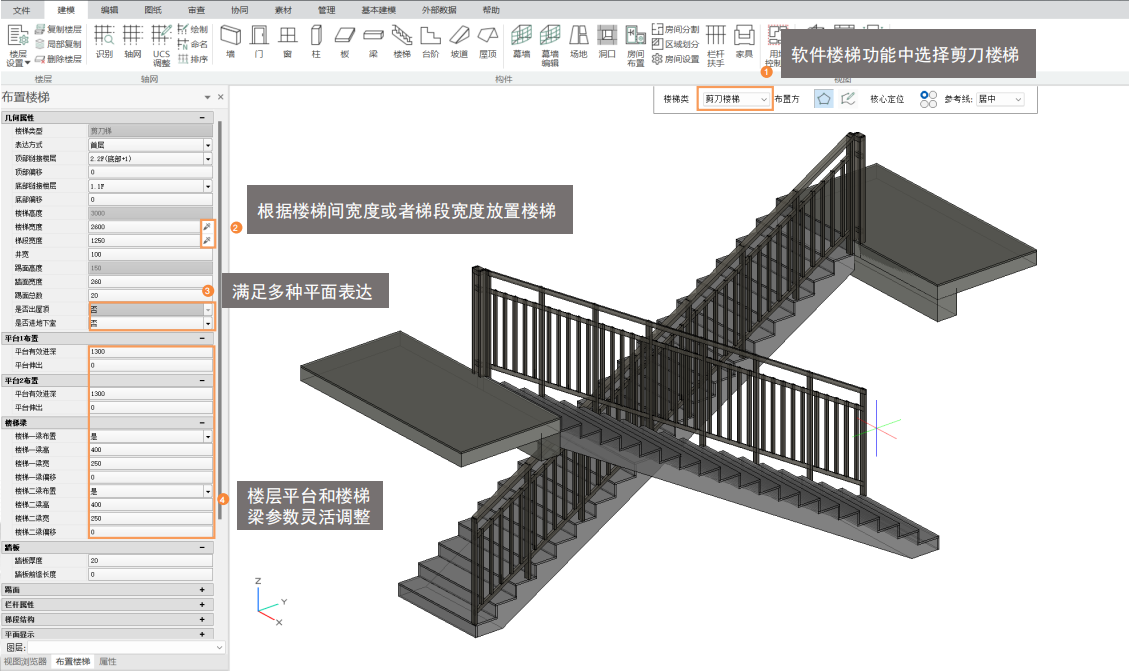1130x671 pixels.
Task: Click the 识别 recognition icon
Action: click(x=104, y=42)
